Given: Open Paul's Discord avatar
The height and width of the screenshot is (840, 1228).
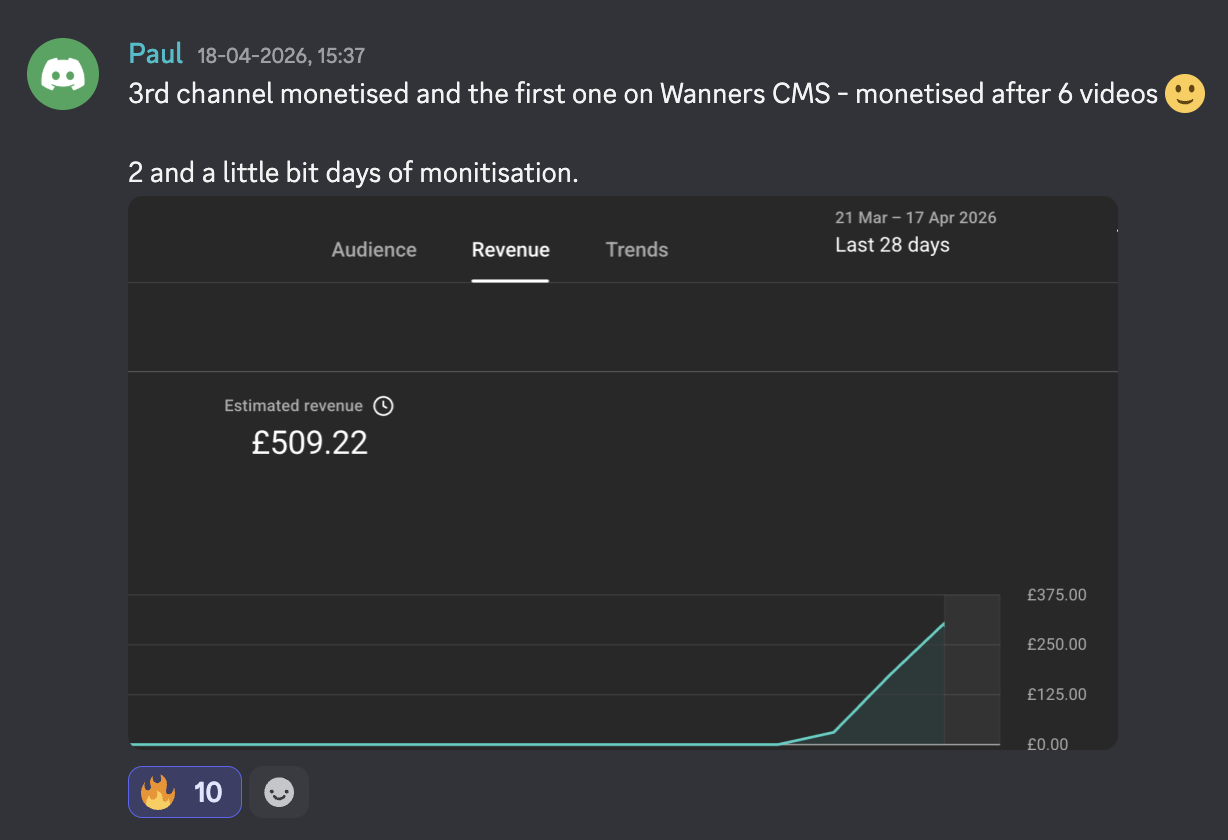Looking at the screenshot, I should coord(62,73).
